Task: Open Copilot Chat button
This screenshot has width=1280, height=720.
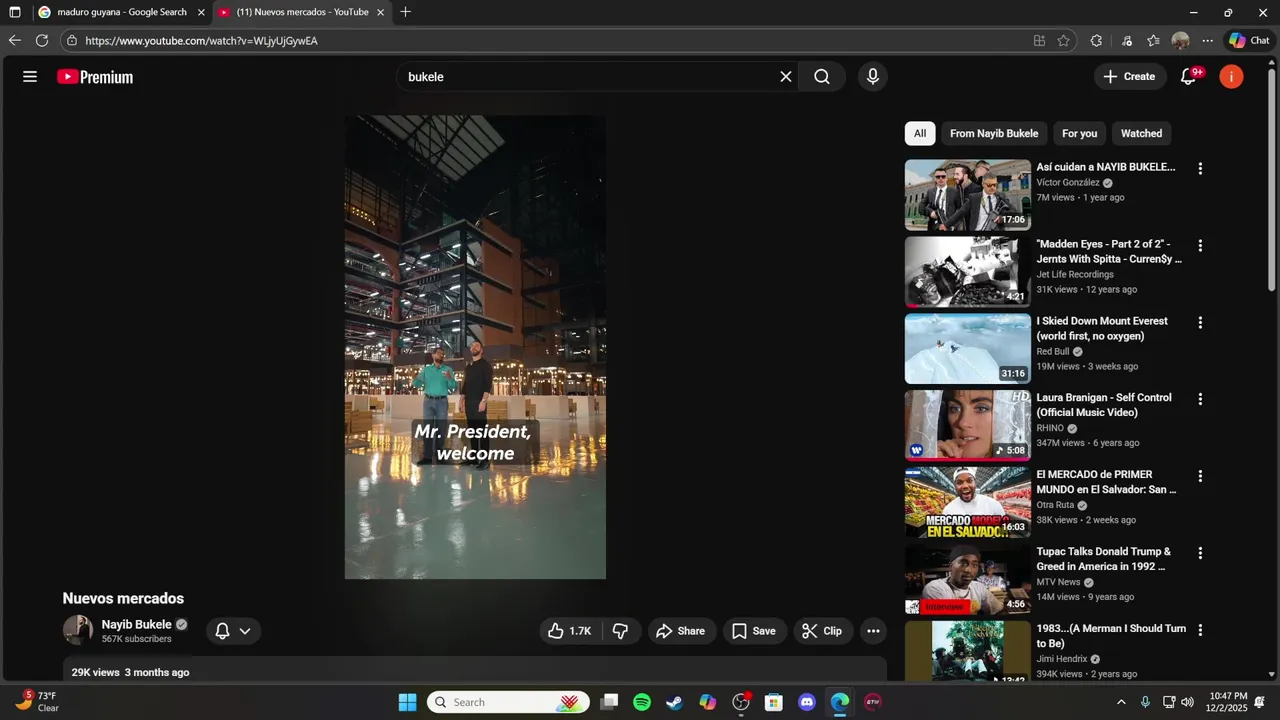Action: point(1250,41)
